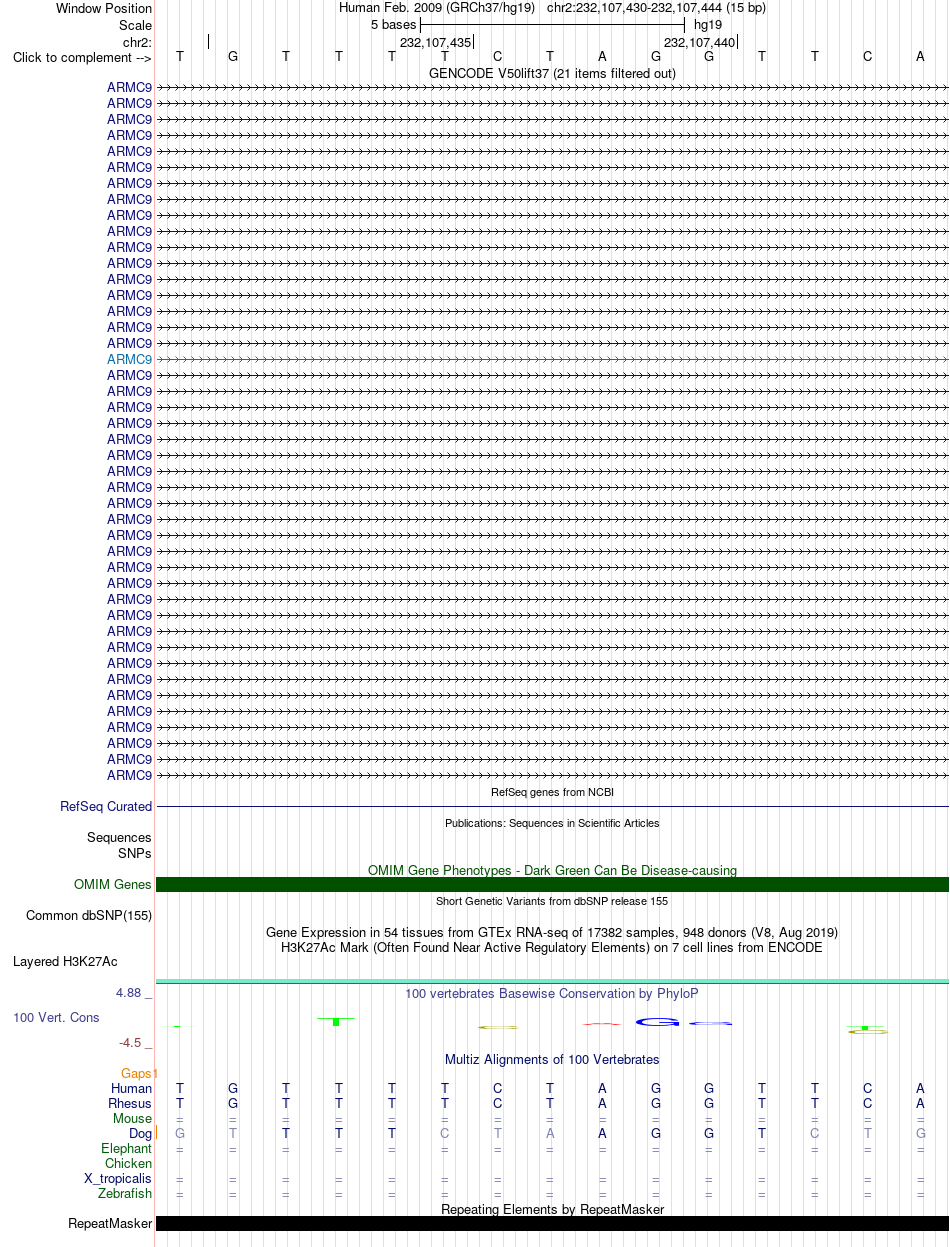Image resolution: width=950 pixels, height=1247 pixels.
Task: Click the orange Gaps label
Action: coord(136,1073)
